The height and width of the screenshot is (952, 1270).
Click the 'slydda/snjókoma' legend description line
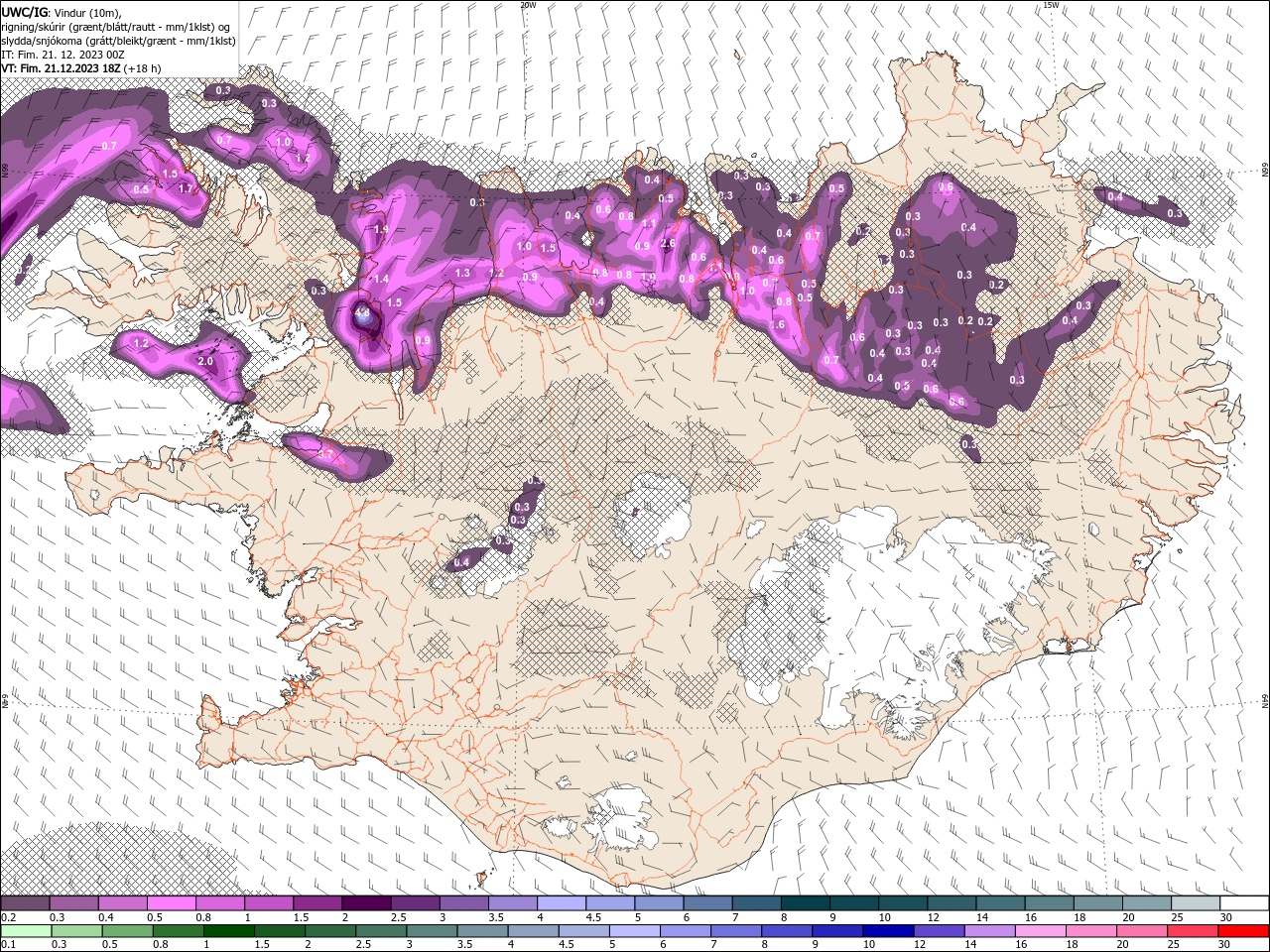(x=118, y=41)
